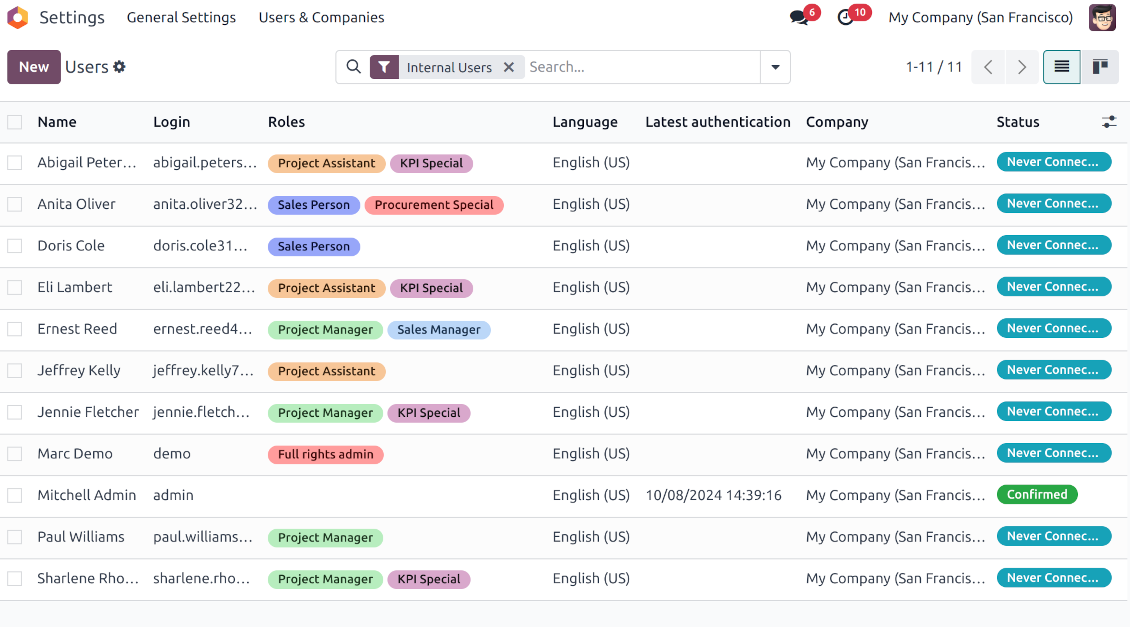The height and width of the screenshot is (627, 1130).
Task: Remove the Internal Users filter
Action: [509, 67]
